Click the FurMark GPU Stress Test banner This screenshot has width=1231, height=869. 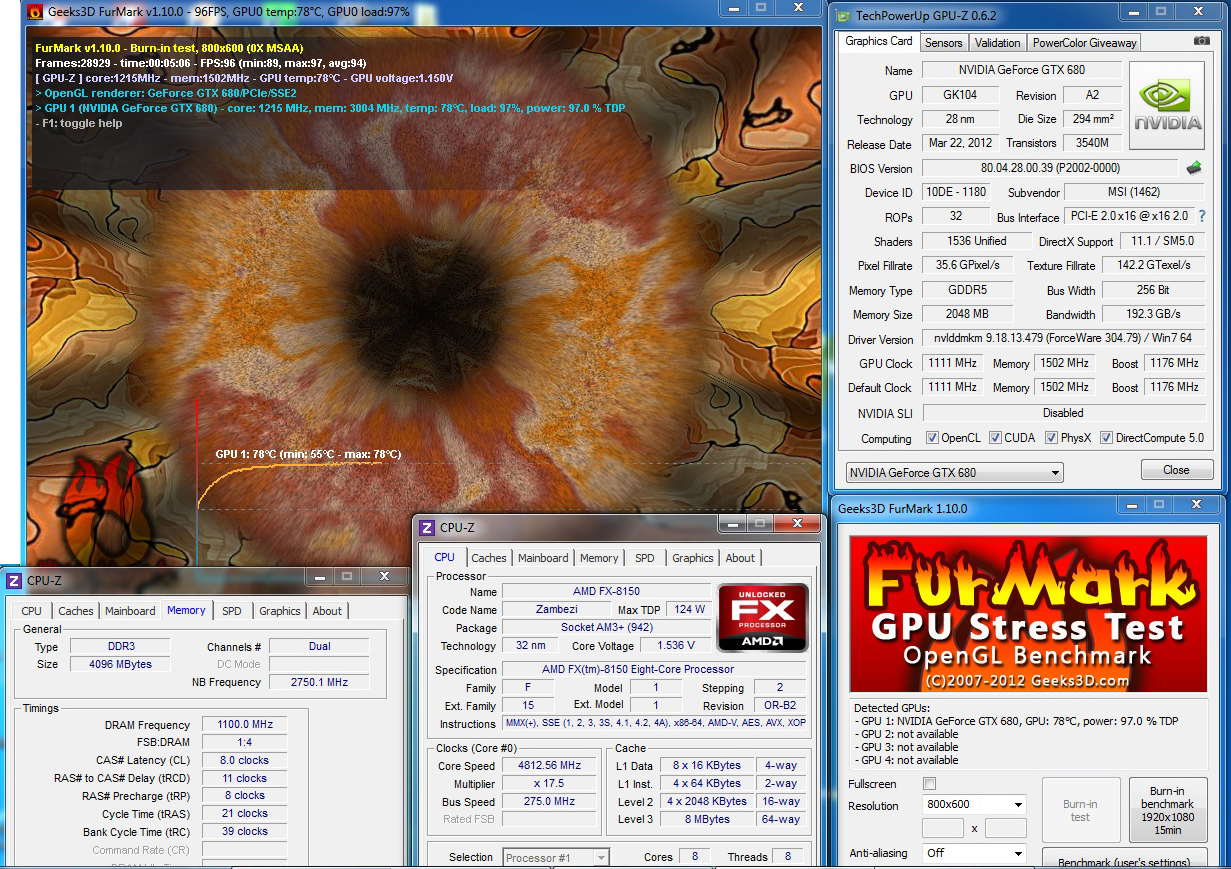pyautogui.click(x=1029, y=614)
